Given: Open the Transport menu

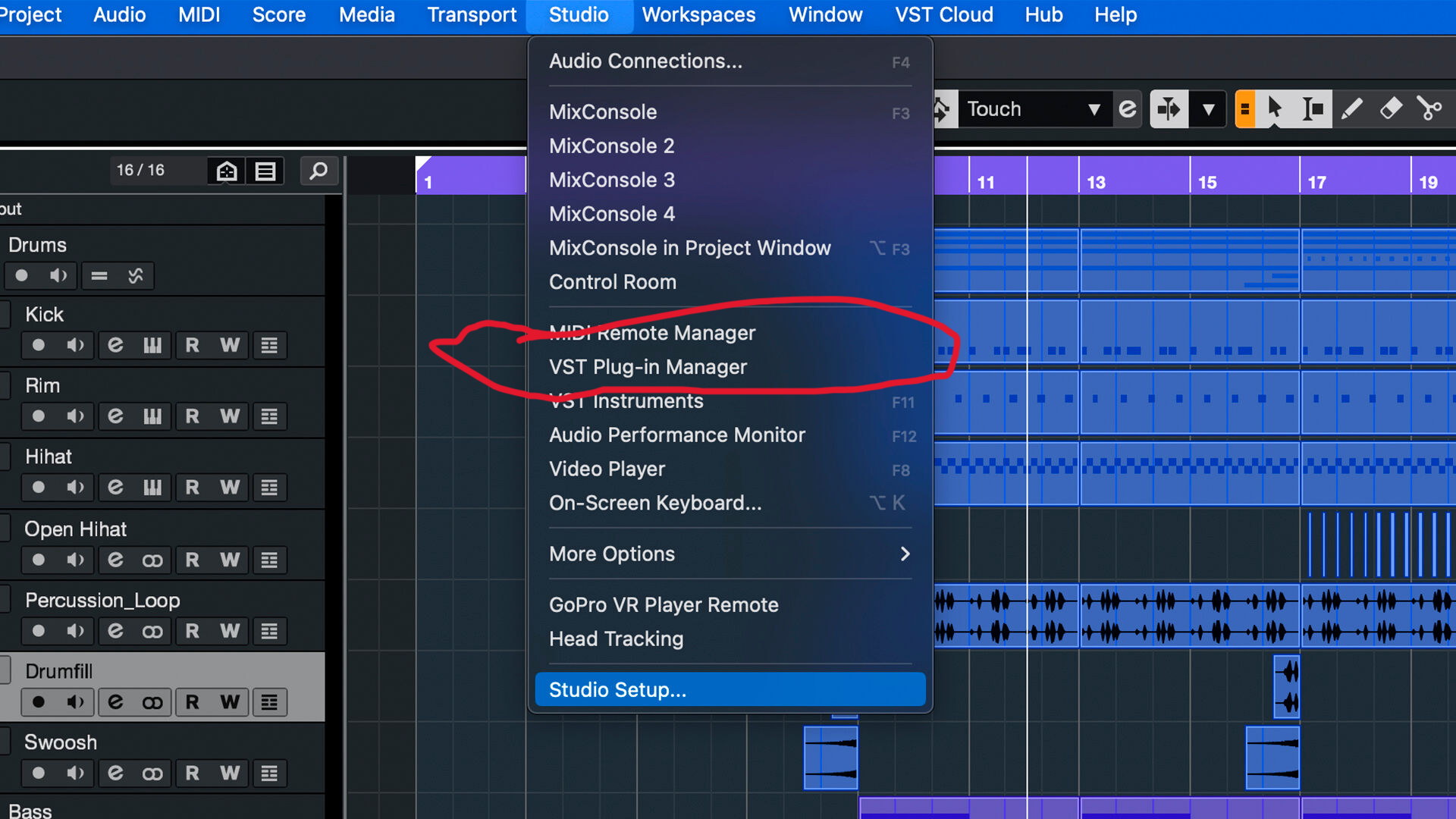Looking at the screenshot, I should pos(472,14).
